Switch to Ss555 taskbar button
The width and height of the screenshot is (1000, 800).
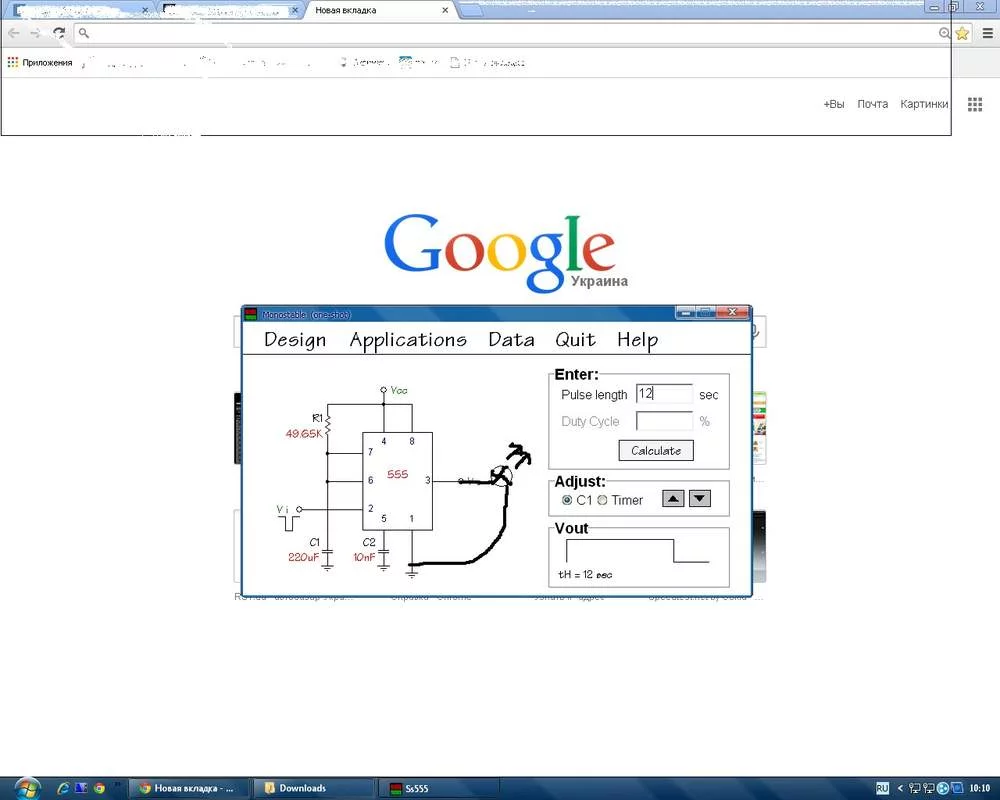point(438,788)
